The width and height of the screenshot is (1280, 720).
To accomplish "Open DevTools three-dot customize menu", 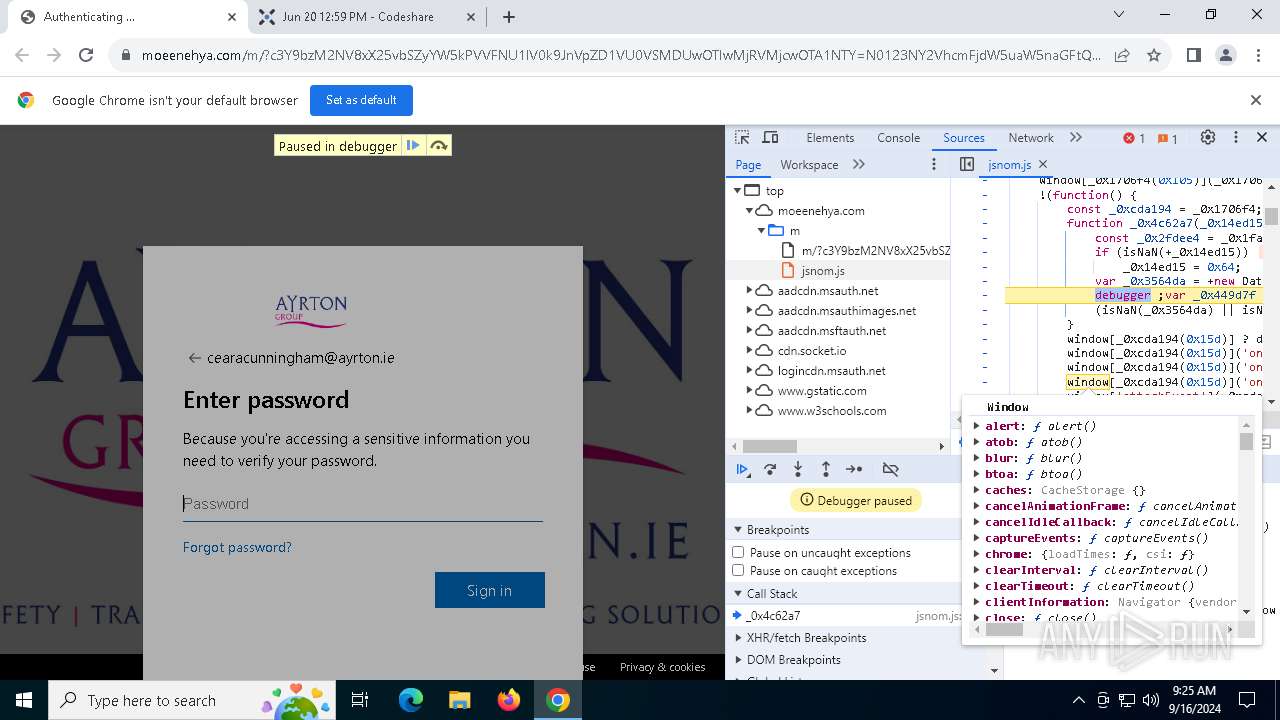I will click(x=1236, y=138).
